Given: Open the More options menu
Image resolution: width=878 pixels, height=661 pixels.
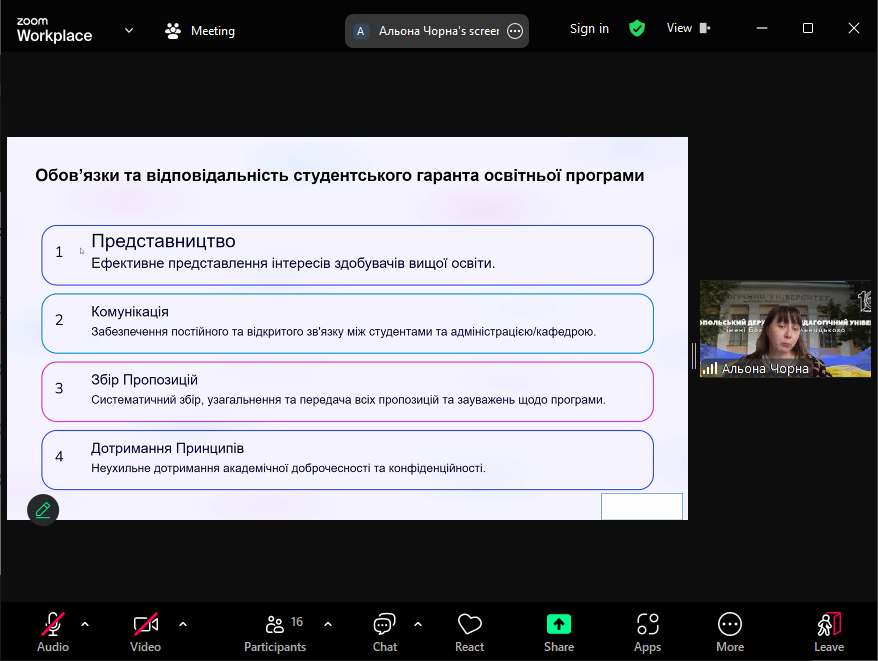Looking at the screenshot, I should 730,625.
